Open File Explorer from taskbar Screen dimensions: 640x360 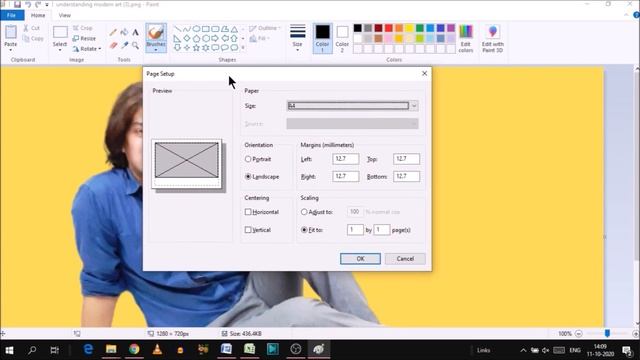[111, 349]
